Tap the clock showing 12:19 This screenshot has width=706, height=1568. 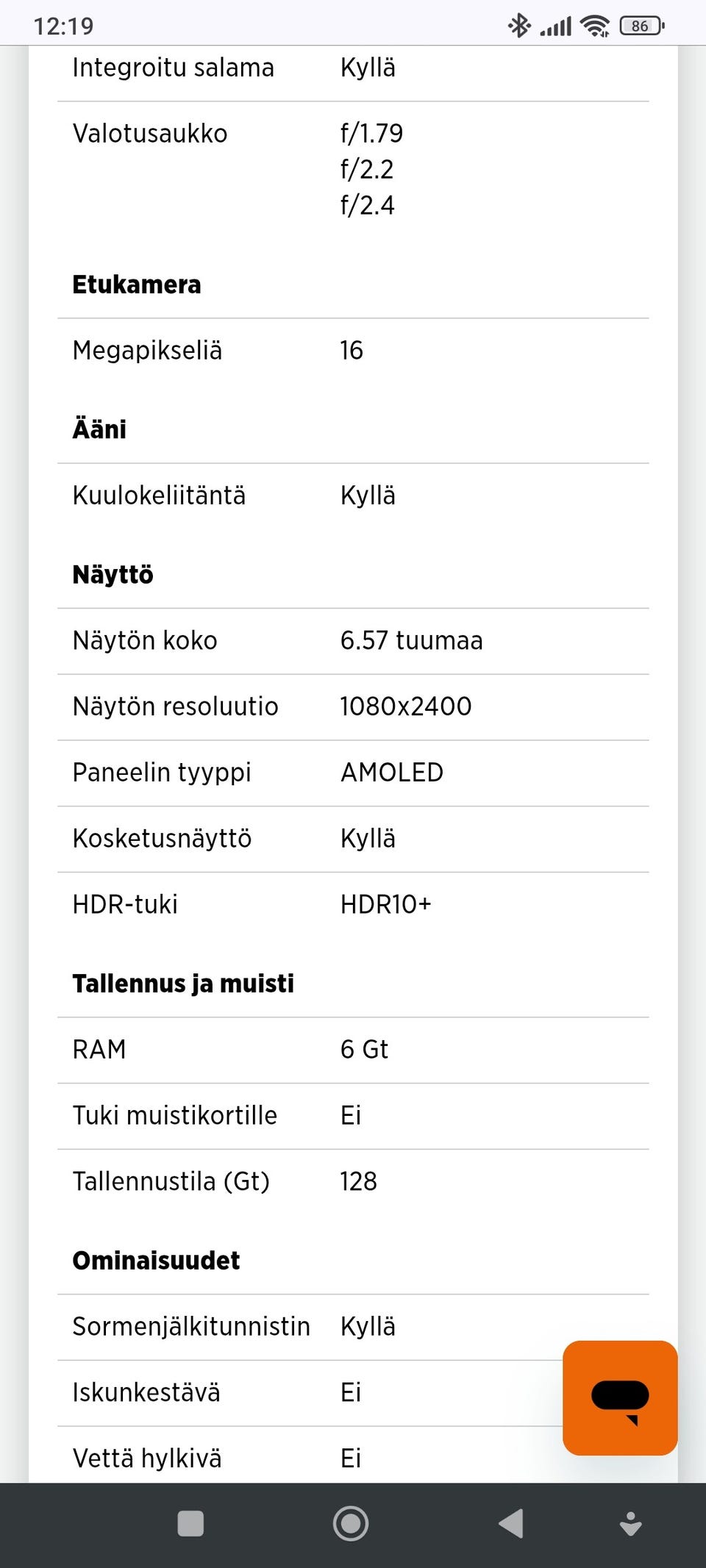63,26
